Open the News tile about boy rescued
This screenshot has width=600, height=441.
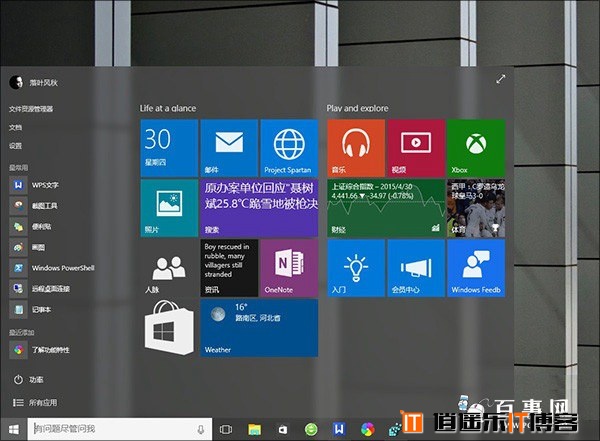tap(229, 268)
